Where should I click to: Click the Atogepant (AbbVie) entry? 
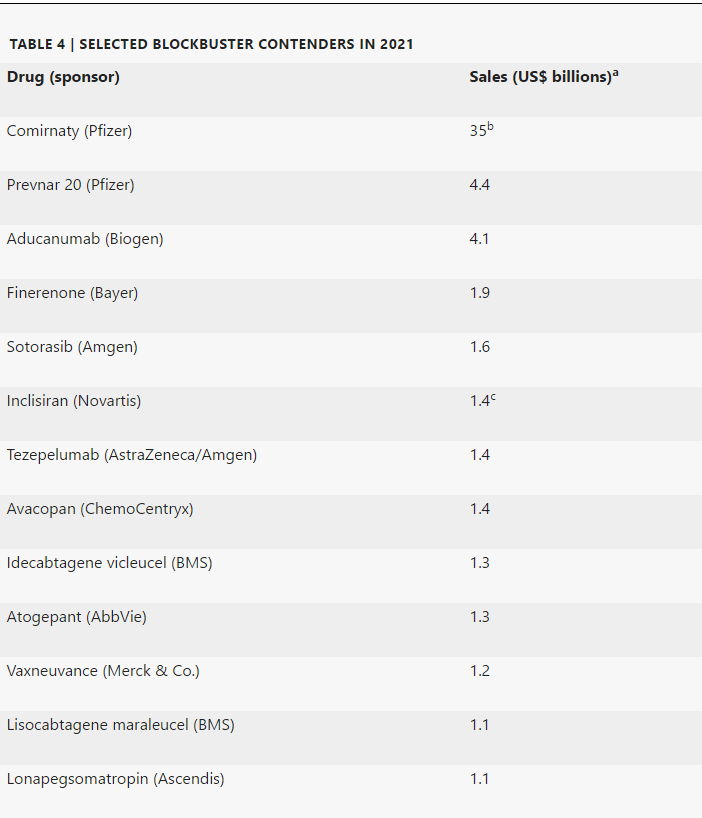click(77, 617)
